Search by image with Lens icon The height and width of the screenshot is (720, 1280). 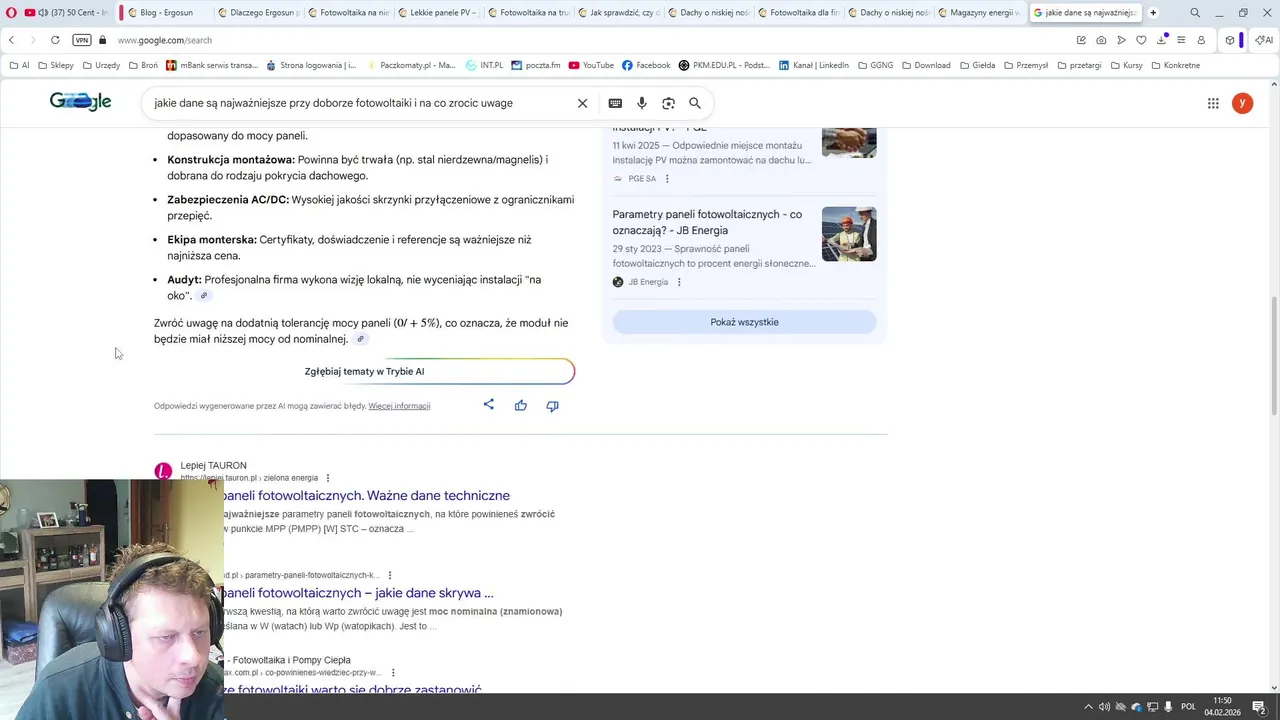coord(668,103)
